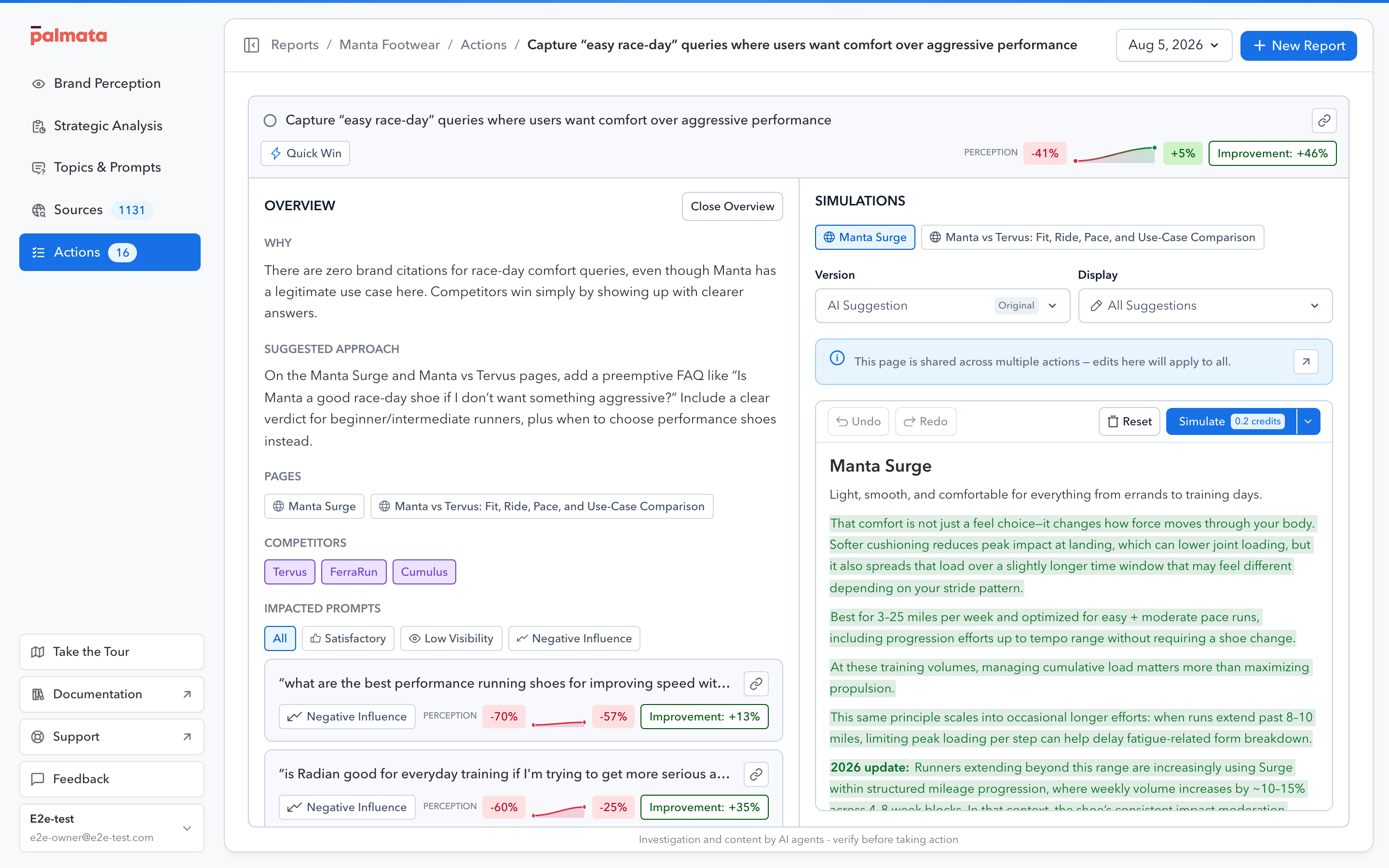
Task: Create a New Report
Action: [1298, 45]
